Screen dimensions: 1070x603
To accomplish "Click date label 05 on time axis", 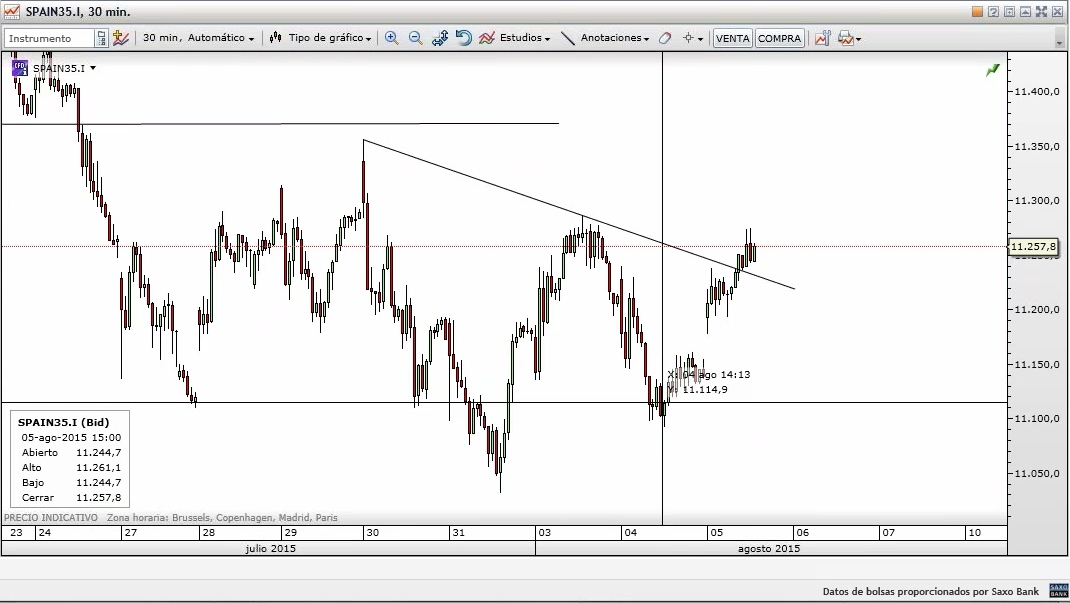I will click(717, 533).
